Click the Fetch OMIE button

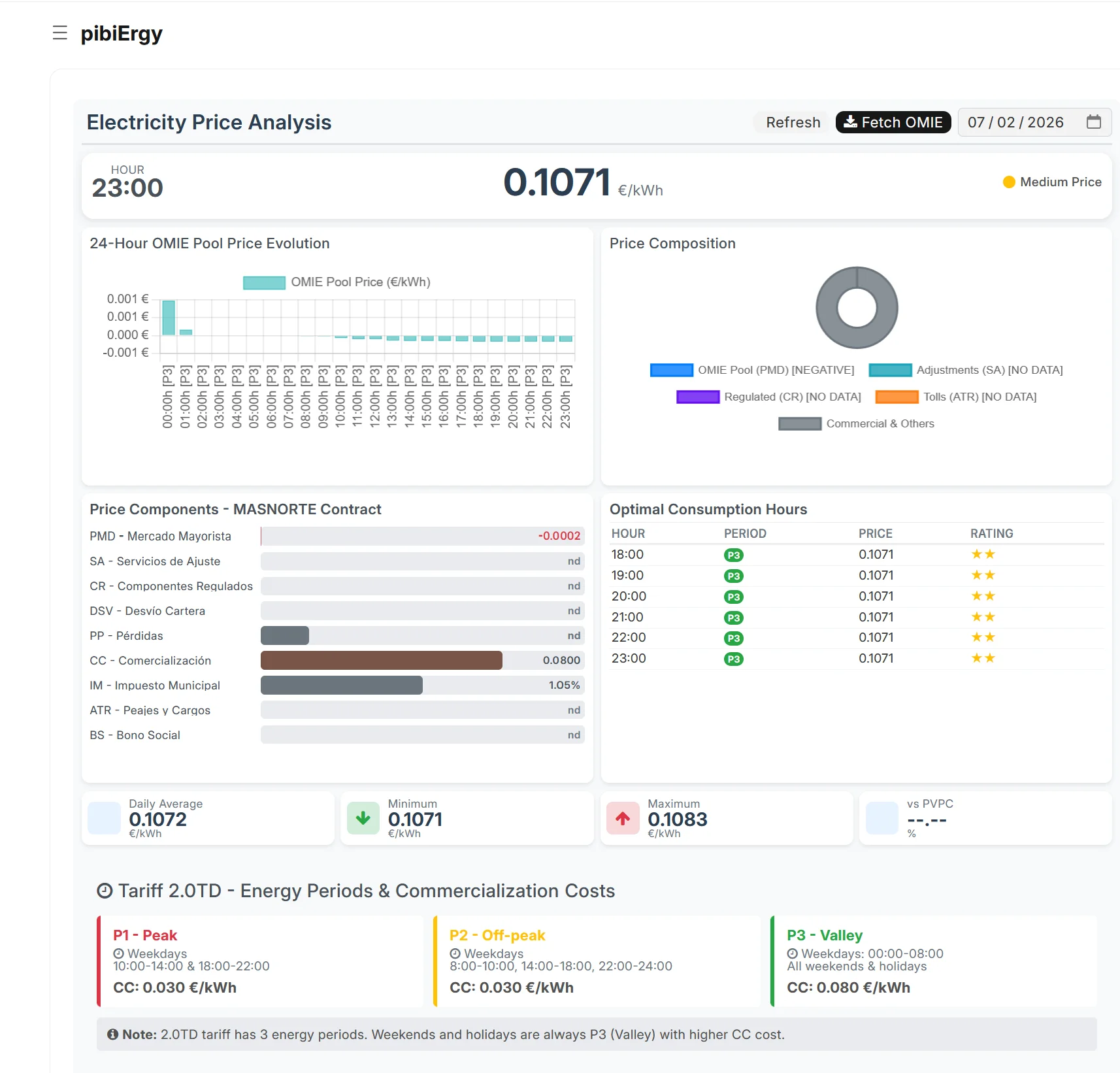coord(893,122)
